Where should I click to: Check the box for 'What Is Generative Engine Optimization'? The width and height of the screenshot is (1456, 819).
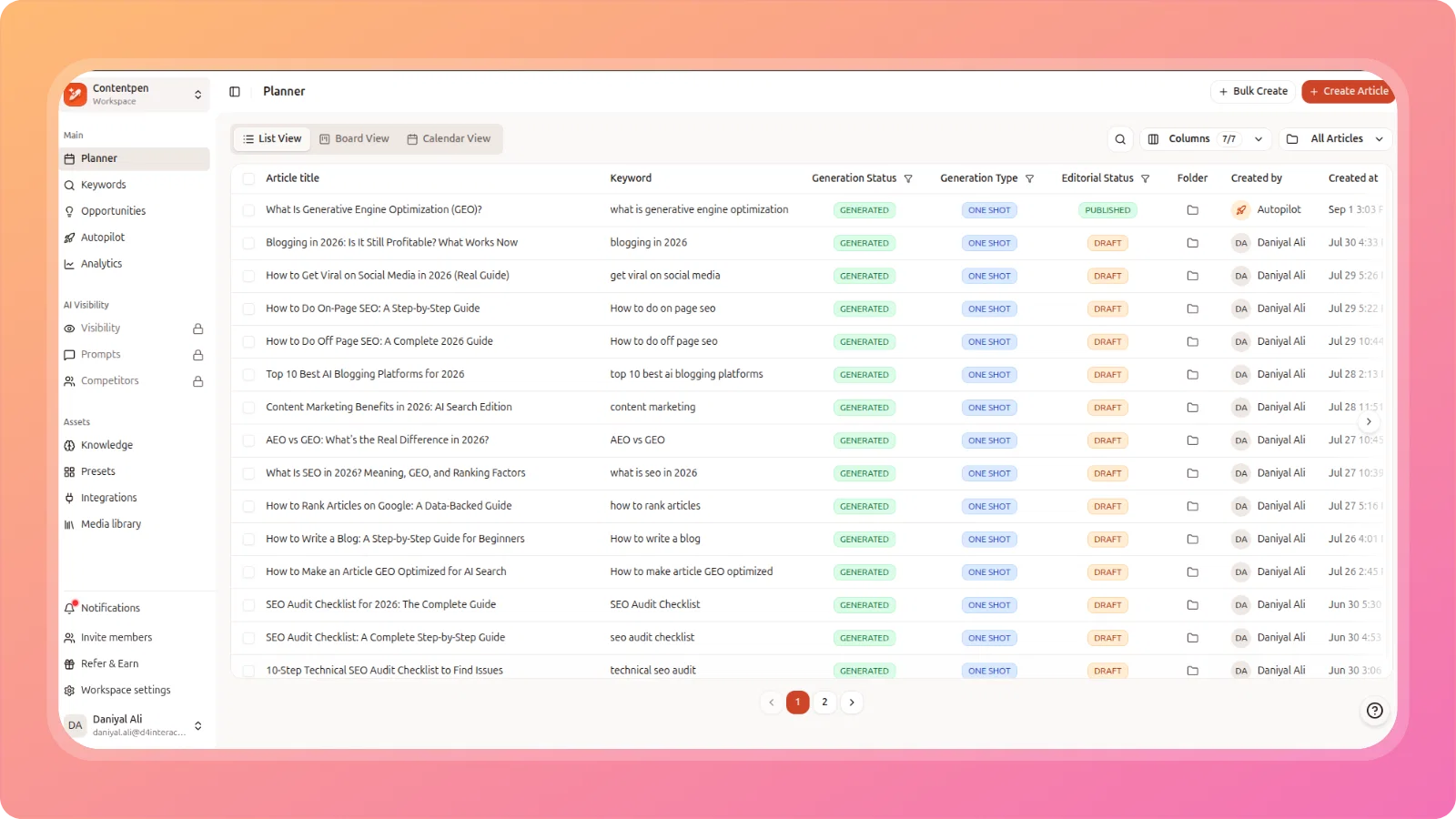click(x=248, y=210)
